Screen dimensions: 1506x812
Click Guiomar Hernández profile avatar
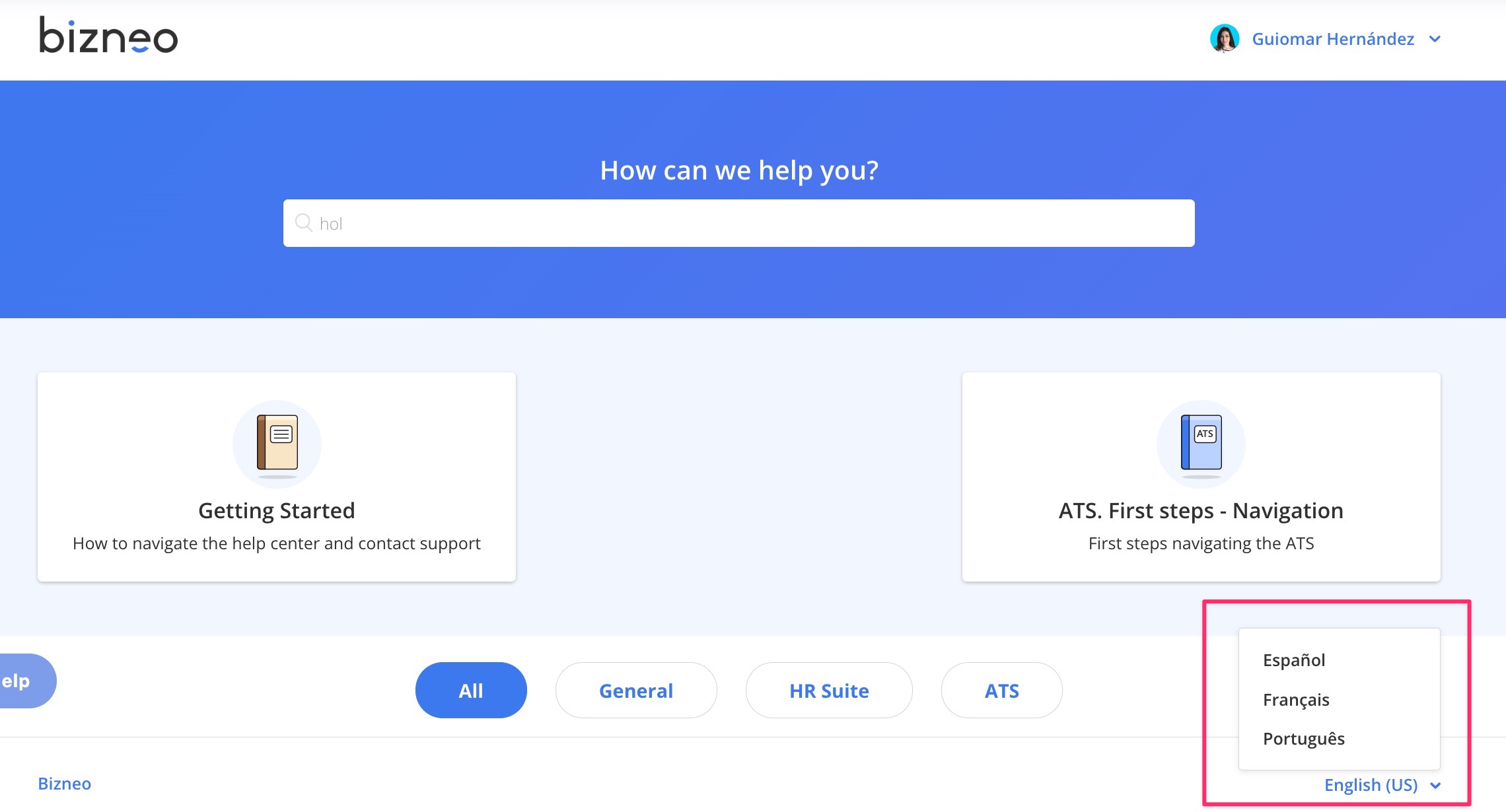(1224, 39)
